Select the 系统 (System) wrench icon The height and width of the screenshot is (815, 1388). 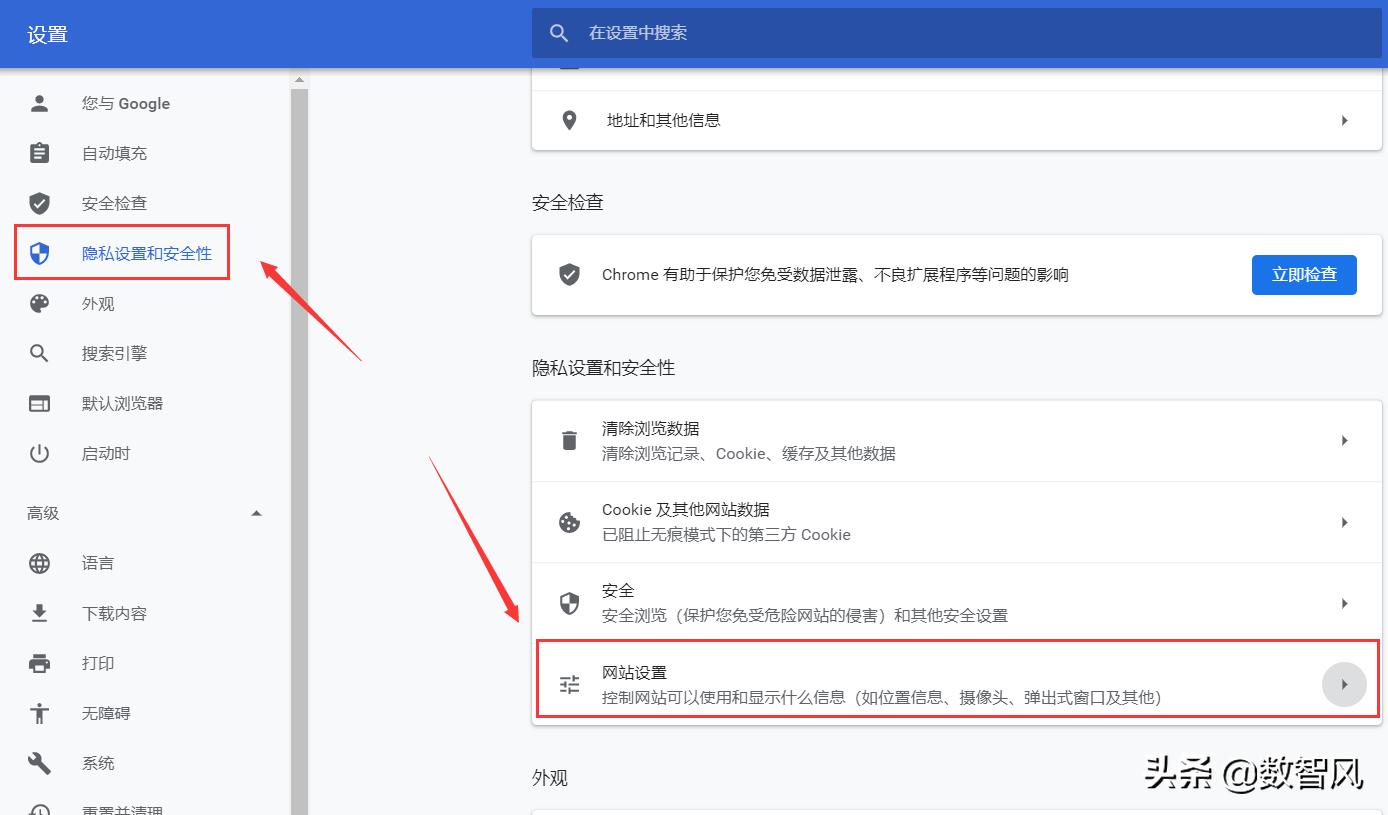point(39,763)
